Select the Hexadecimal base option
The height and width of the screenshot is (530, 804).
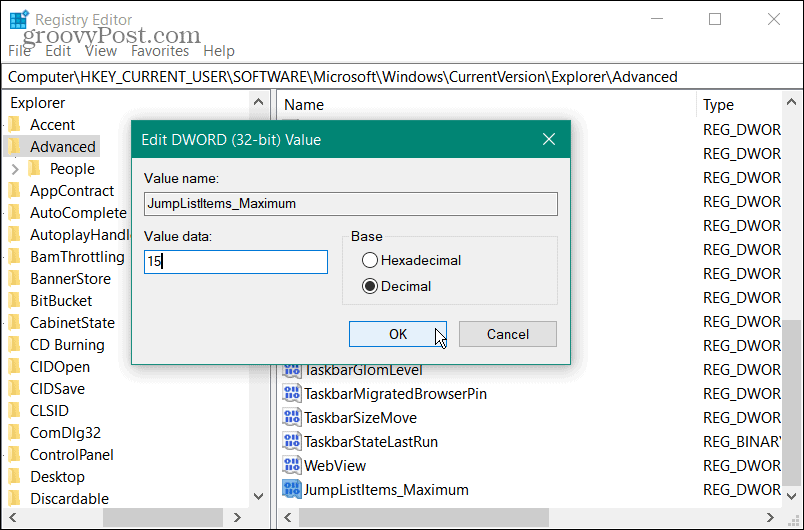[x=370, y=260]
